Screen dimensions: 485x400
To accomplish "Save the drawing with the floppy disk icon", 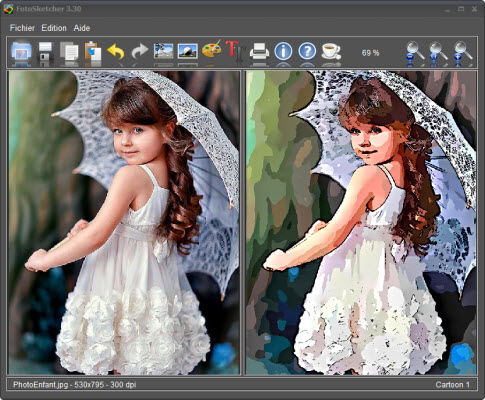I will tap(45, 52).
